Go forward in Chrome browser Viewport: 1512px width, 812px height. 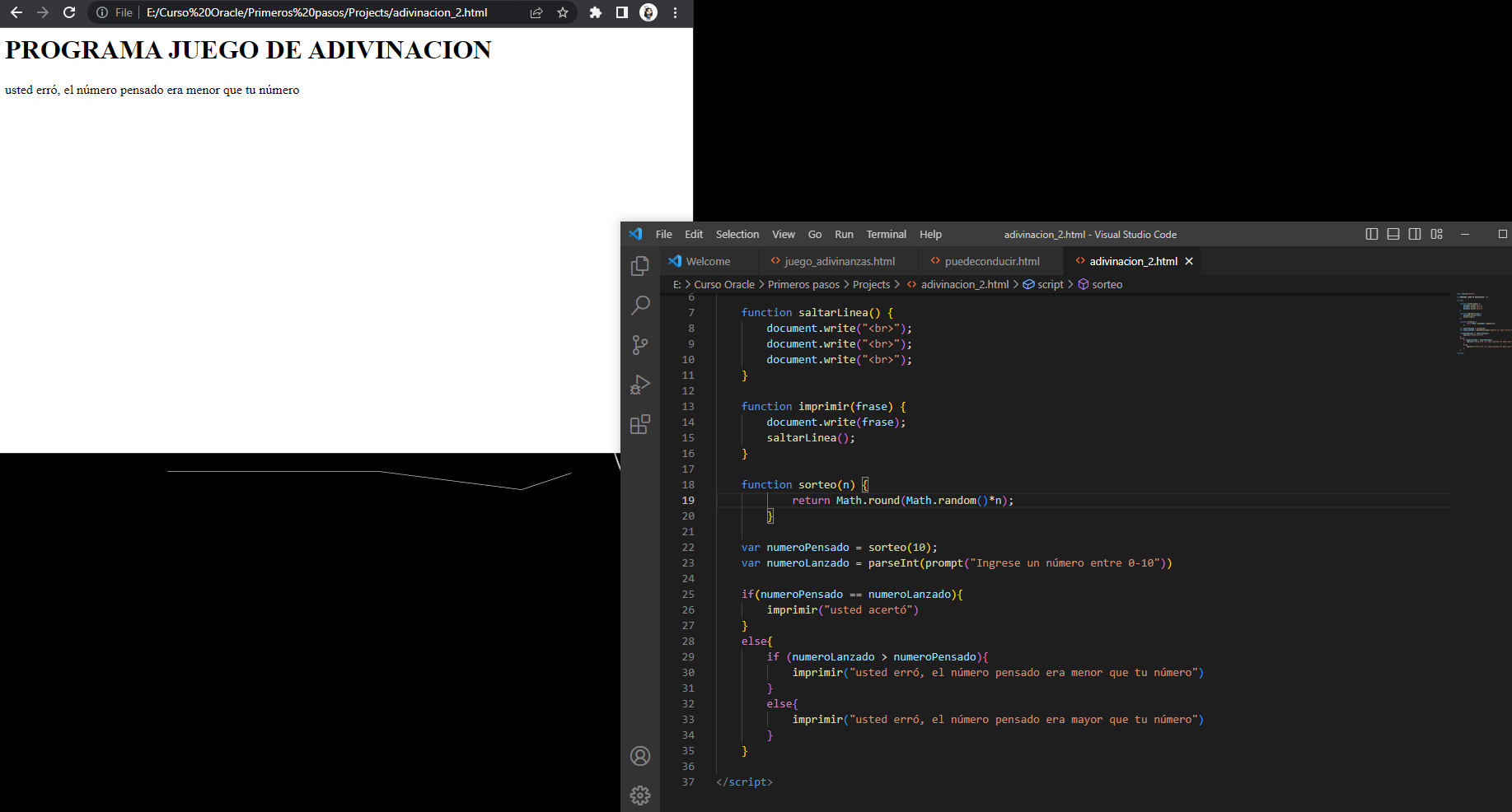pyautogui.click(x=43, y=12)
